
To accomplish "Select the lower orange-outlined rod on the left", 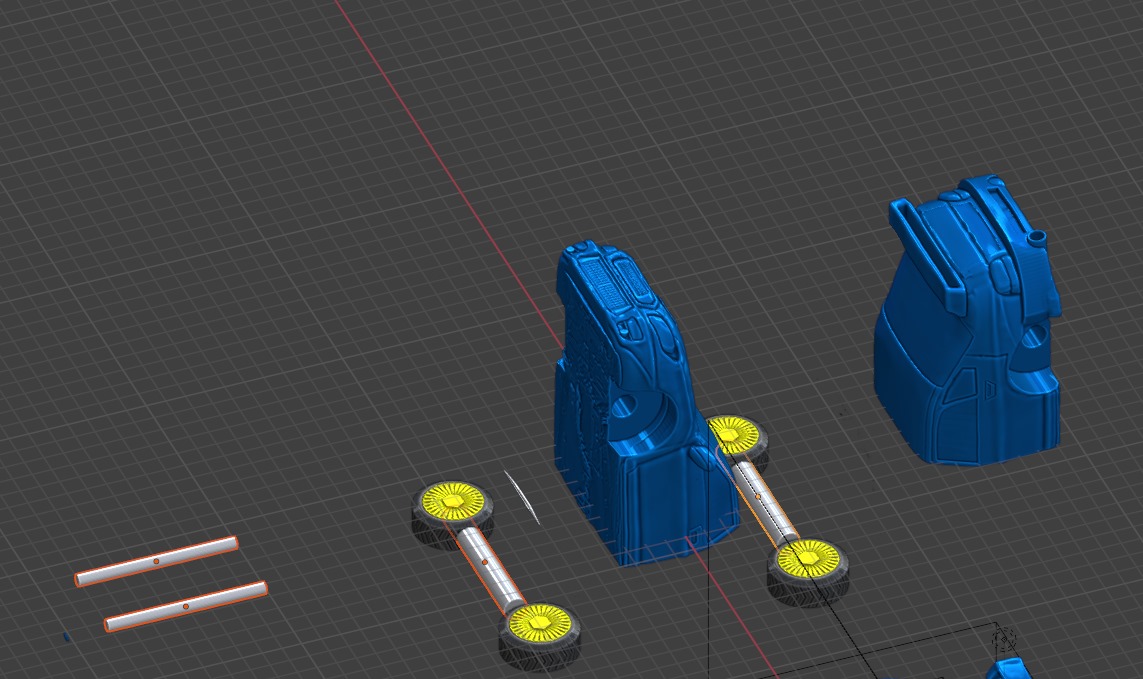I will pyautogui.click(x=186, y=607).
